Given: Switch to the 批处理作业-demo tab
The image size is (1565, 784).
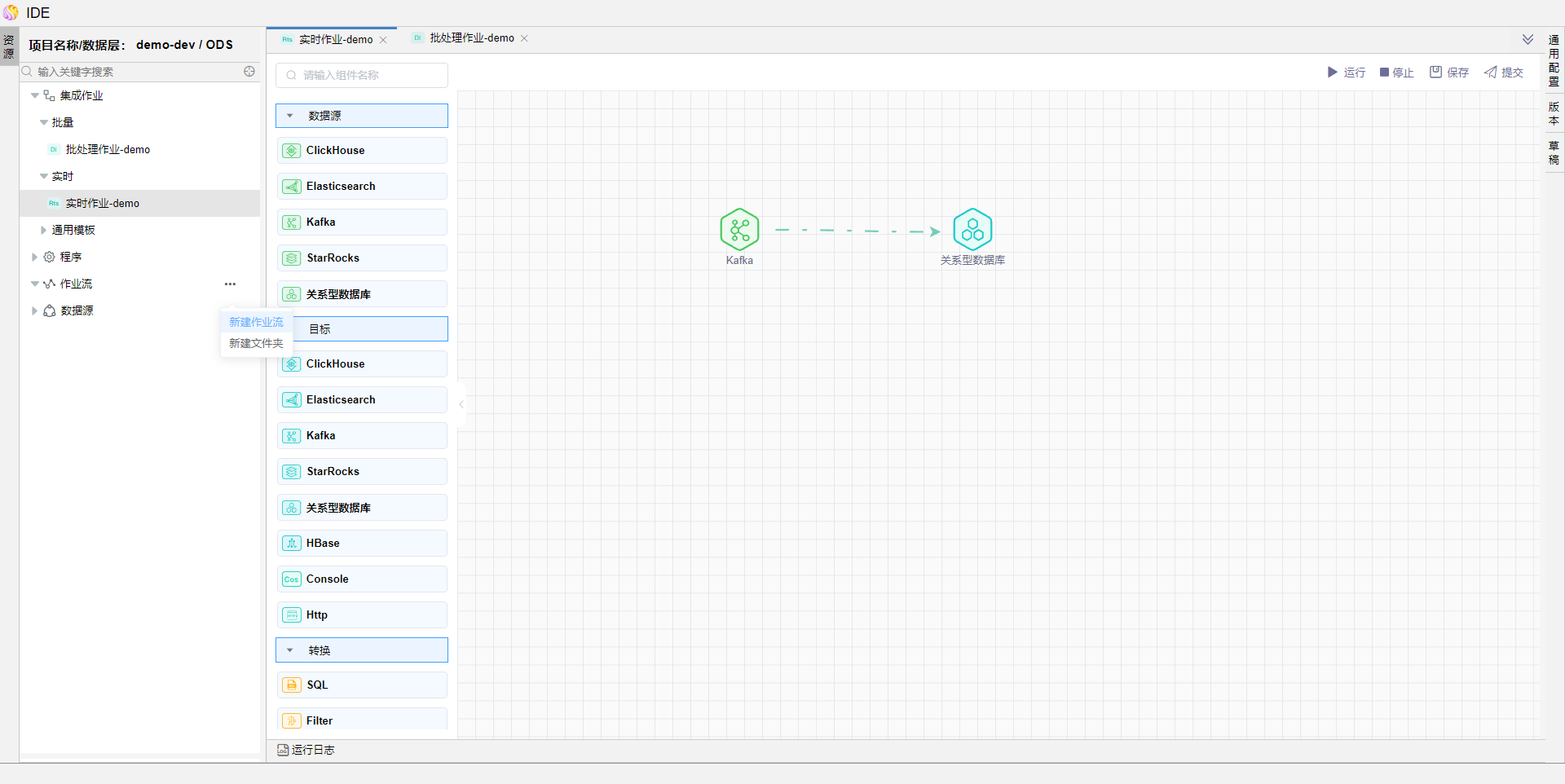Looking at the screenshot, I should click(471, 38).
